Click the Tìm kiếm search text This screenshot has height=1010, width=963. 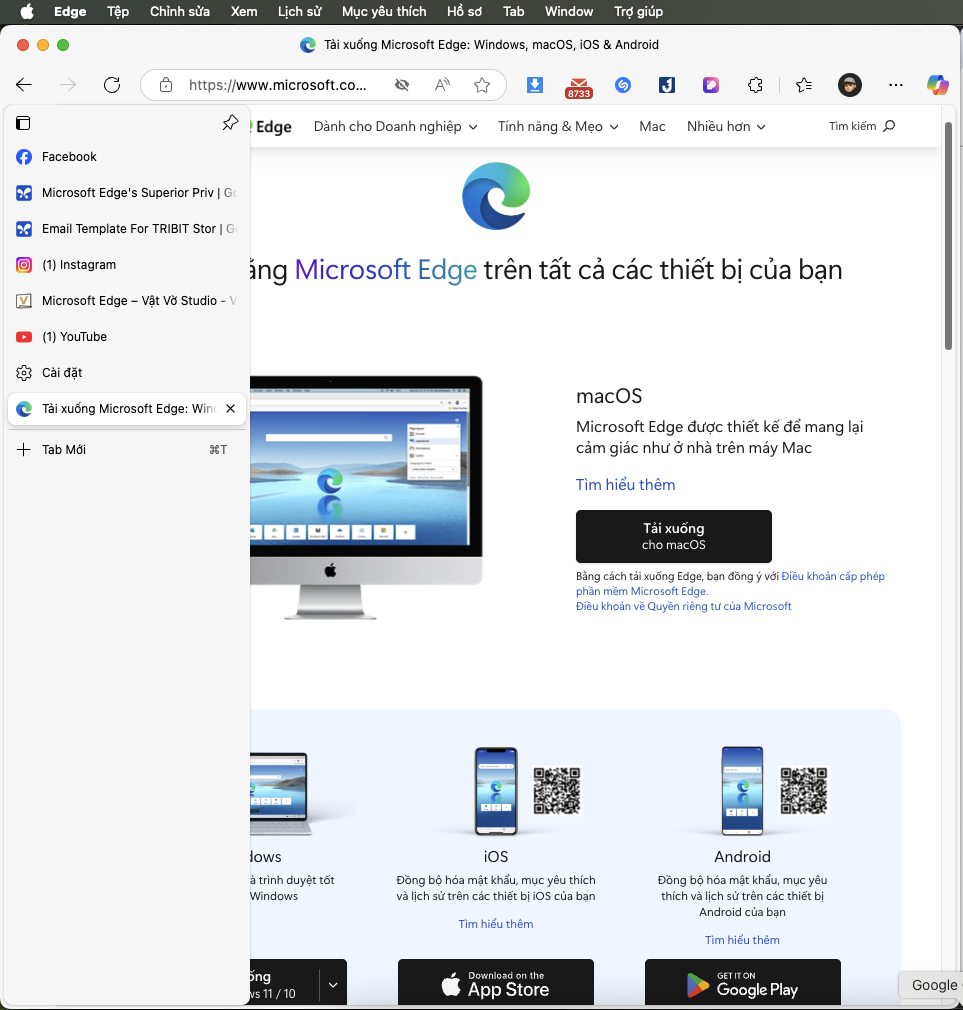[x=852, y=126]
